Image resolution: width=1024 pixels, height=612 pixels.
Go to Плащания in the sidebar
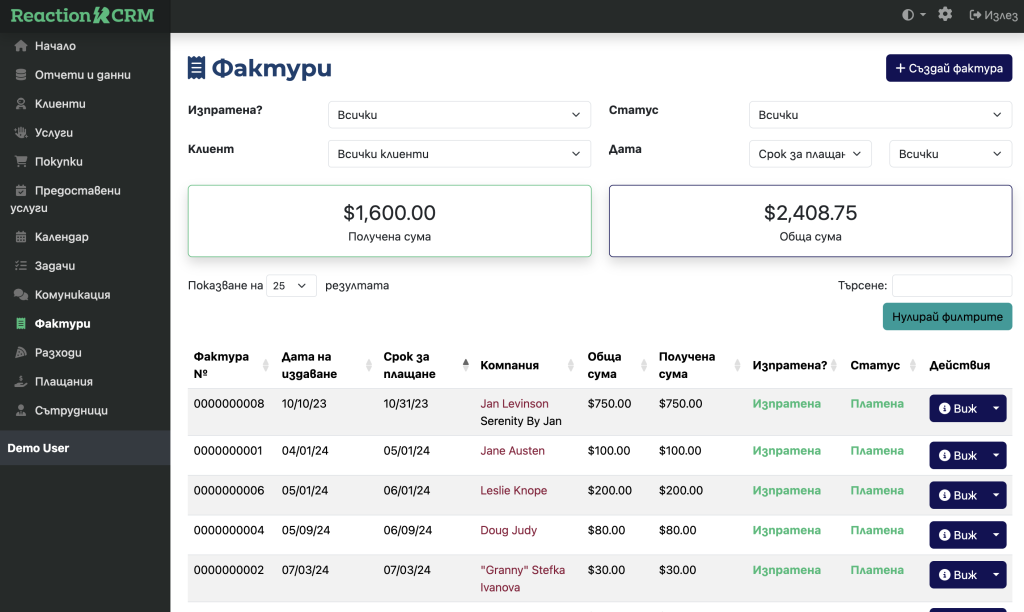tap(63, 381)
